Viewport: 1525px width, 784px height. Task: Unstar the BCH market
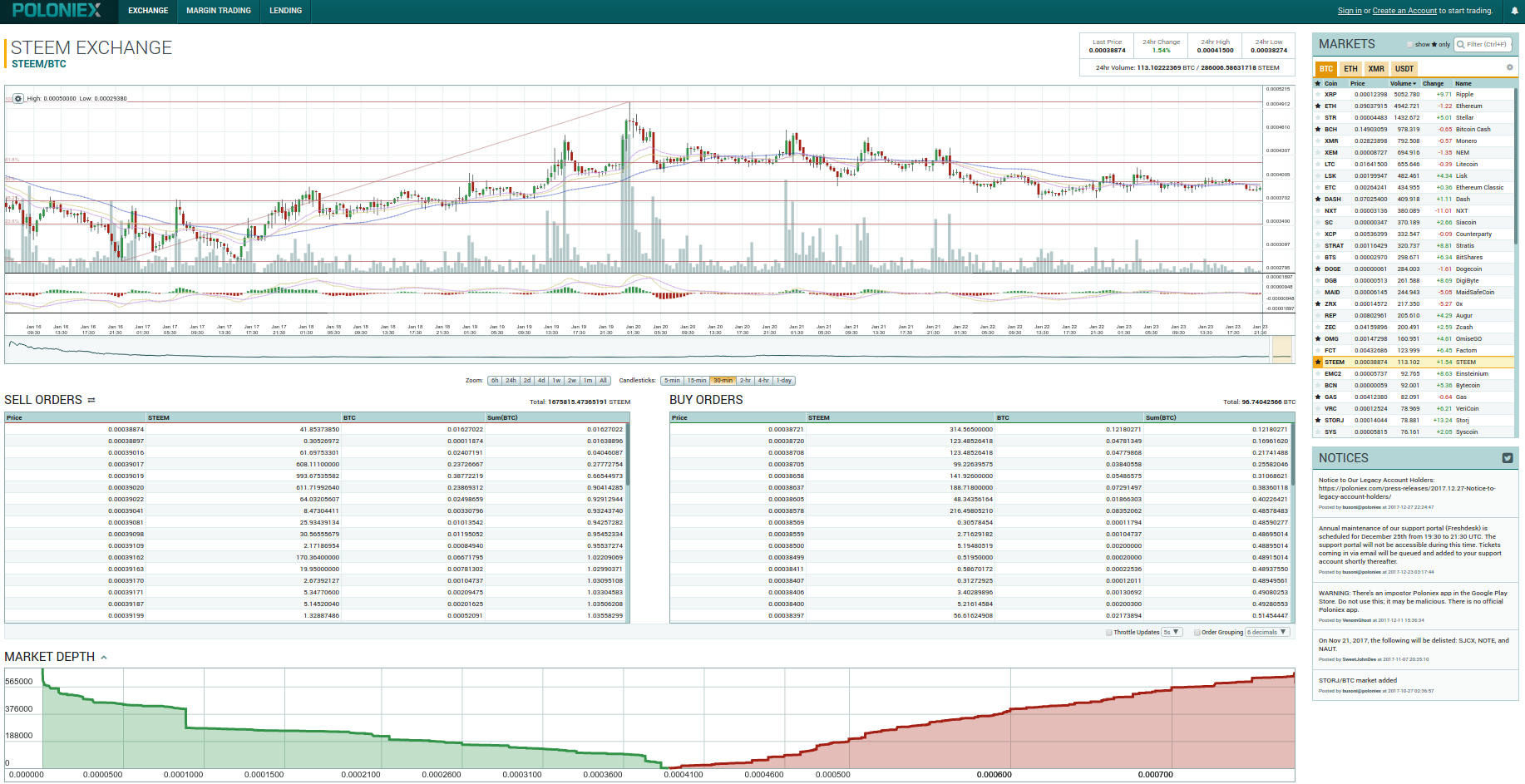(1318, 130)
